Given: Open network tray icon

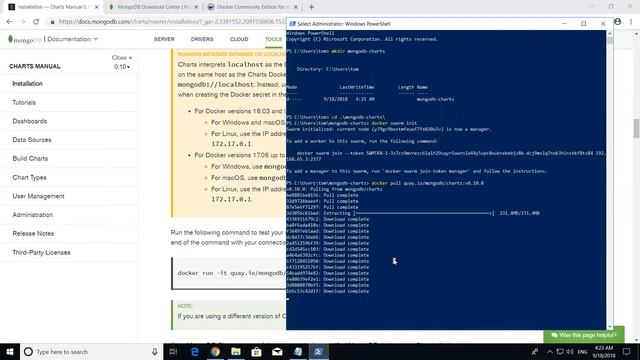Looking at the screenshot, I should (x=560, y=351).
